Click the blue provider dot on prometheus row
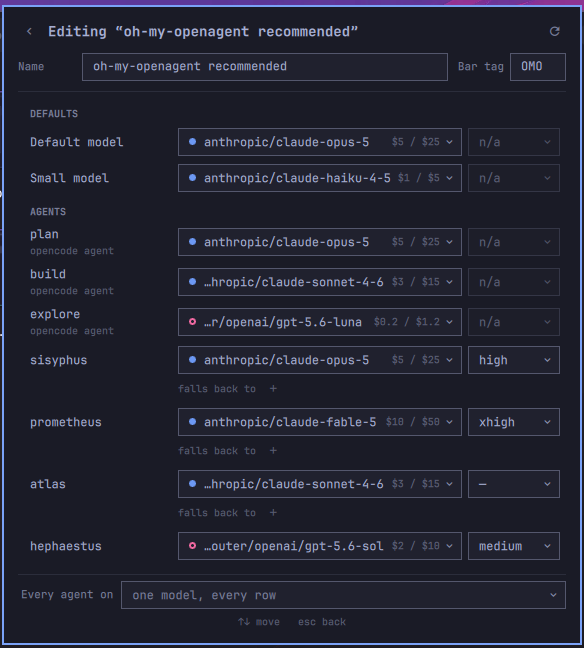Image resolution: width=584 pixels, height=648 pixels. point(192,422)
